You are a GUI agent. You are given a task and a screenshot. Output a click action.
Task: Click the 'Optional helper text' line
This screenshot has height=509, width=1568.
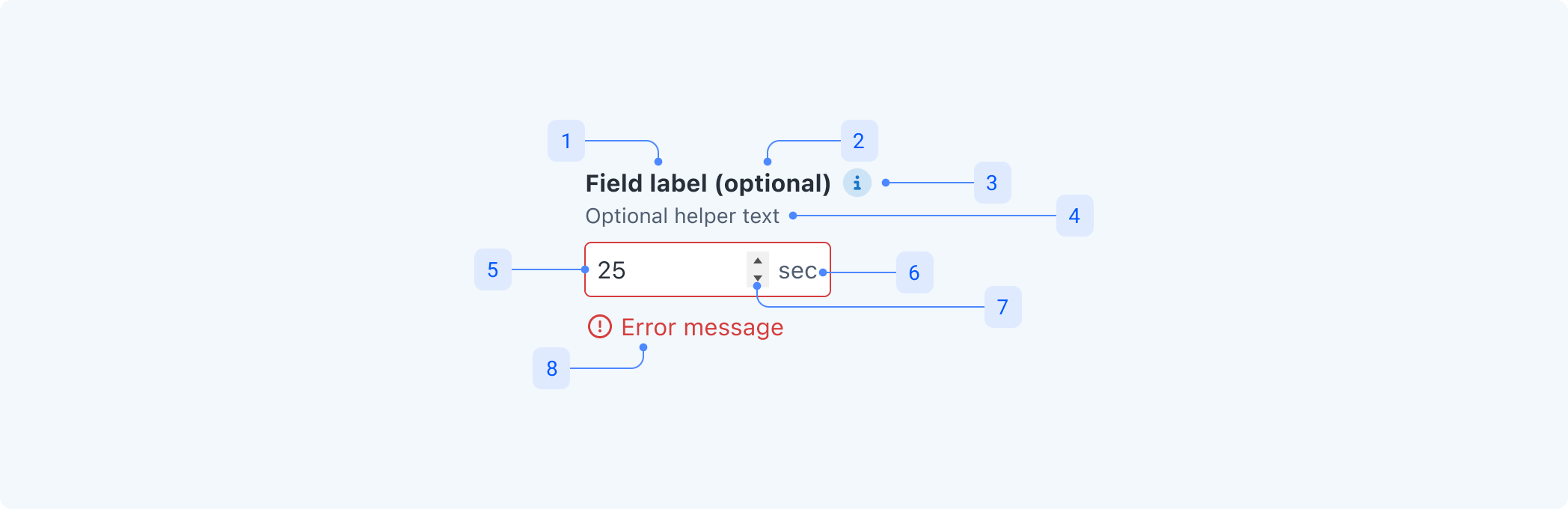(x=682, y=216)
